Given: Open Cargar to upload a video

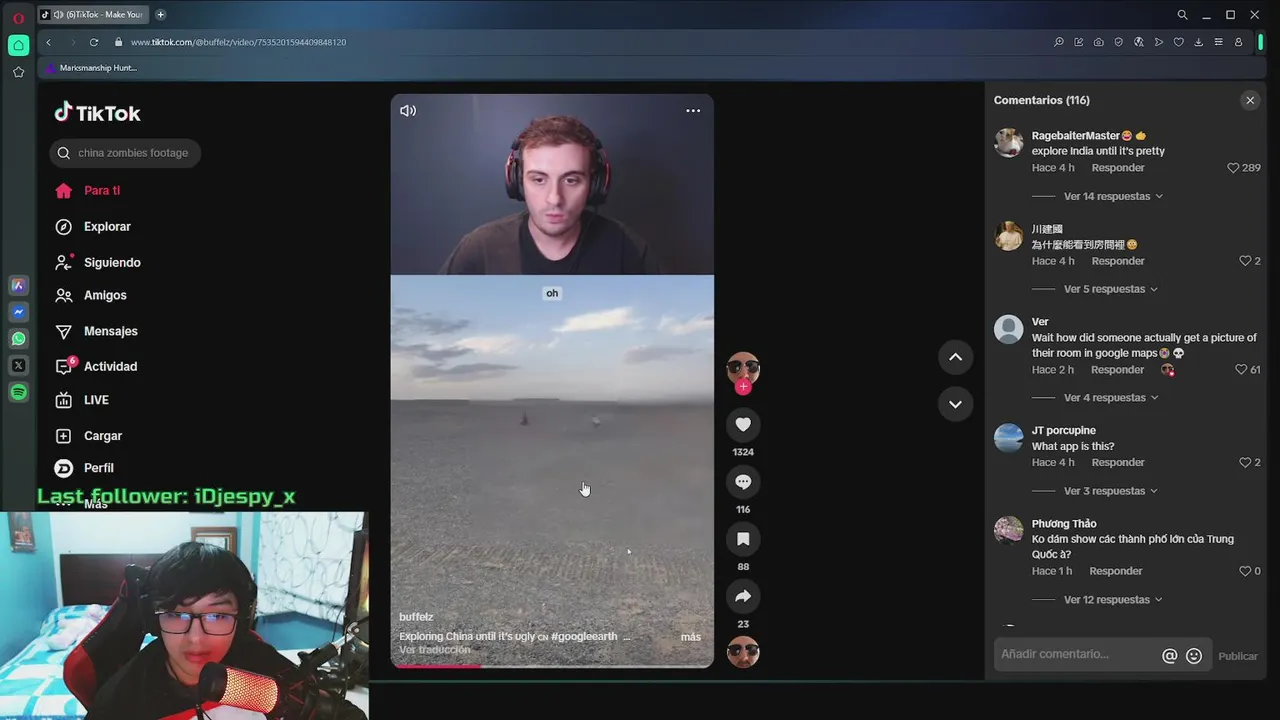Looking at the screenshot, I should coord(102,436).
